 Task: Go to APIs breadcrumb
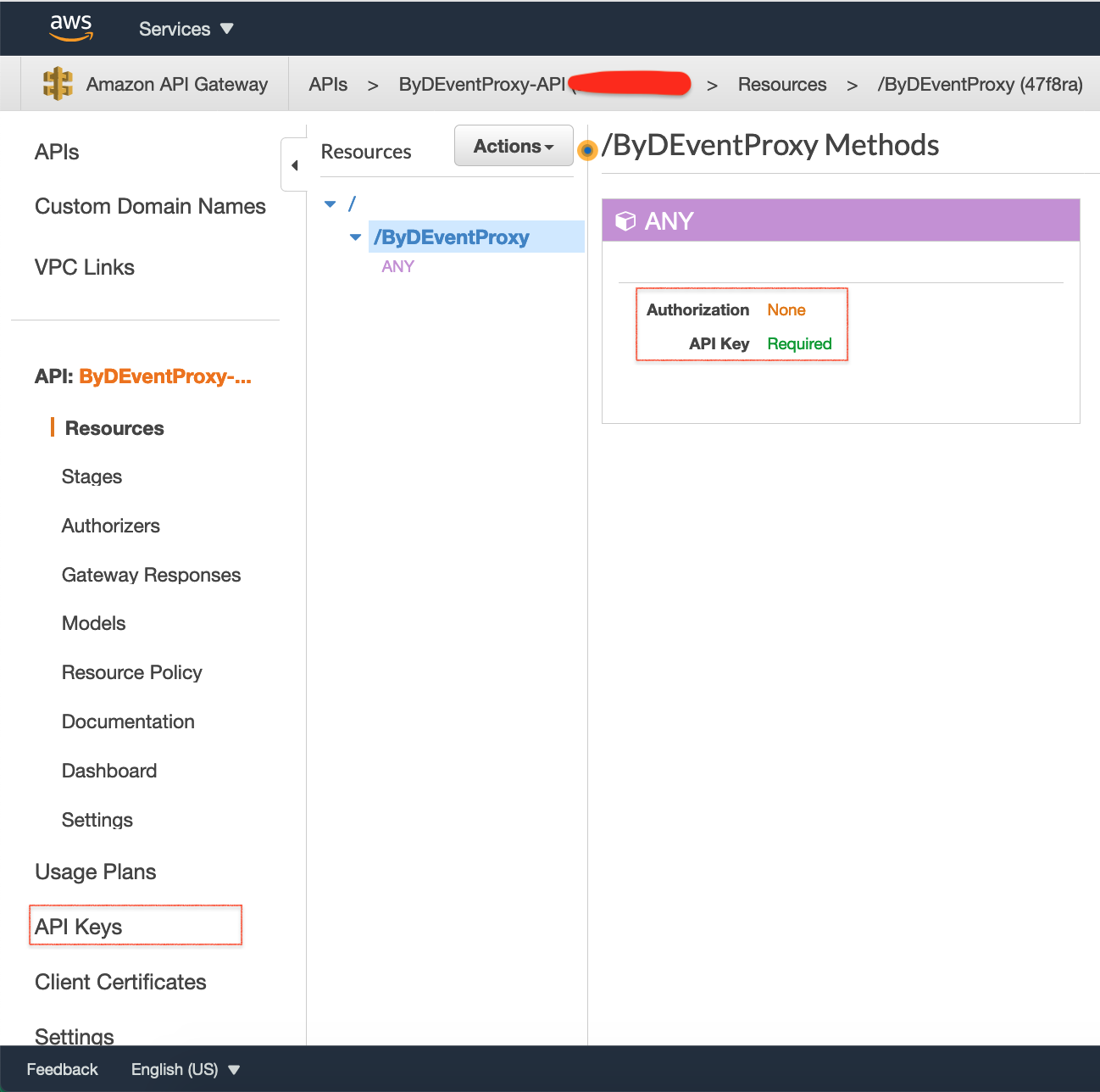(x=328, y=85)
